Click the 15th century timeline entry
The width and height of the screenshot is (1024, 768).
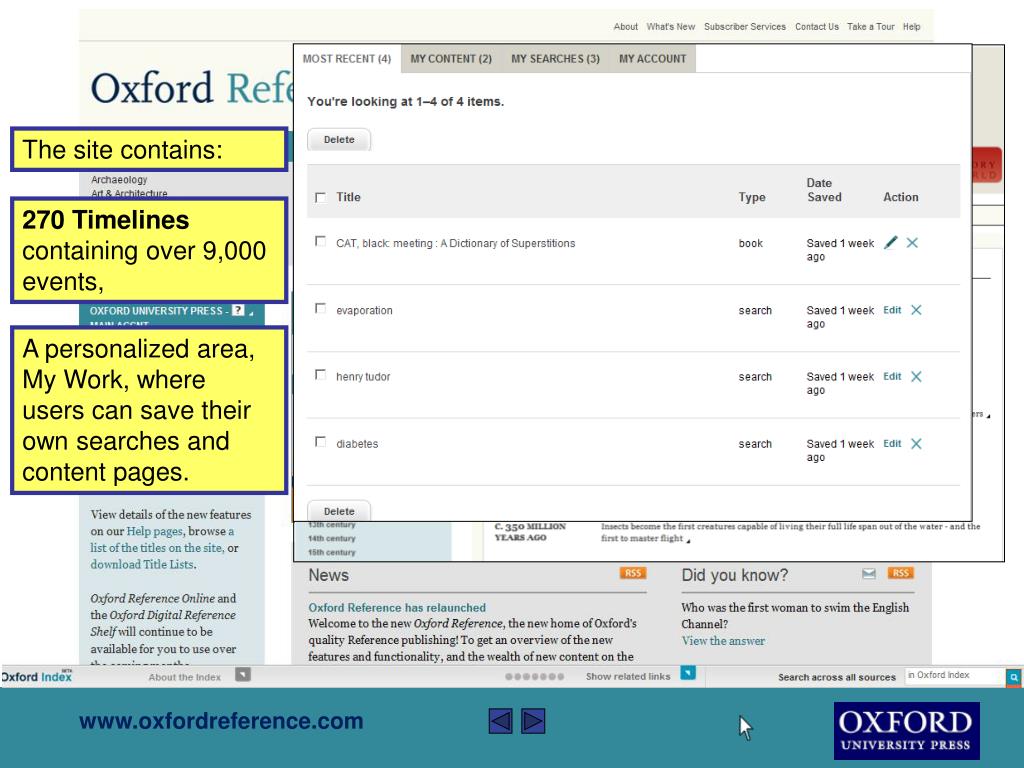click(x=332, y=552)
